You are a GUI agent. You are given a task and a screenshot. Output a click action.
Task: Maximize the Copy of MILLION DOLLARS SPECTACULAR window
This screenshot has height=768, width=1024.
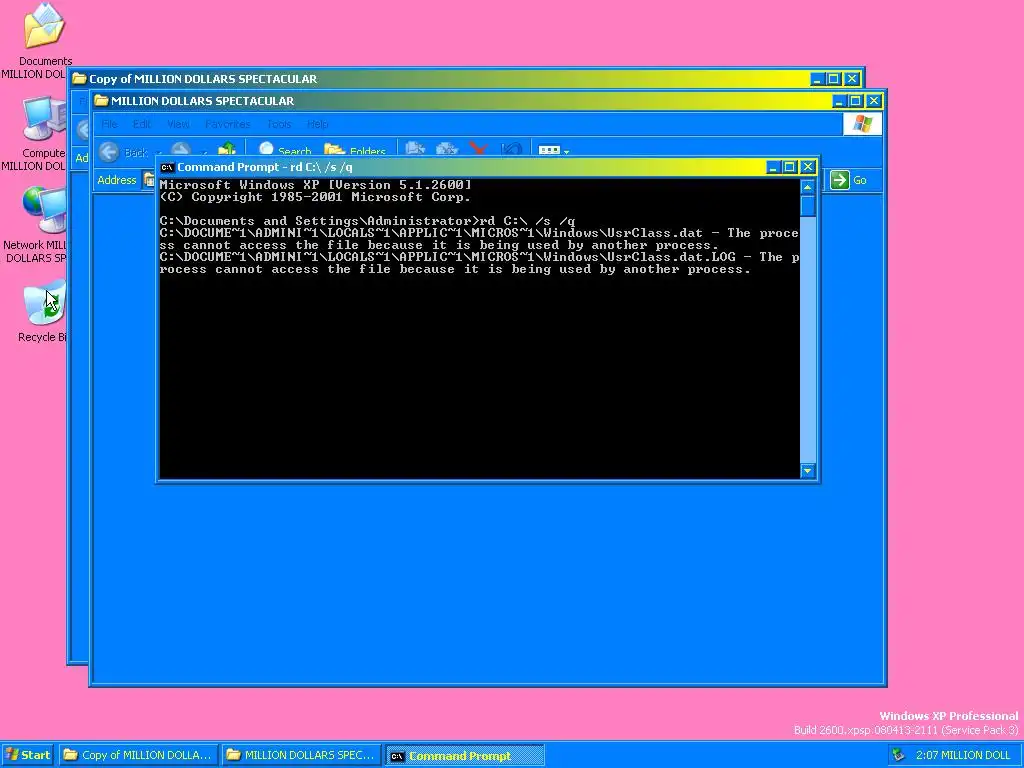click(834, 79)
